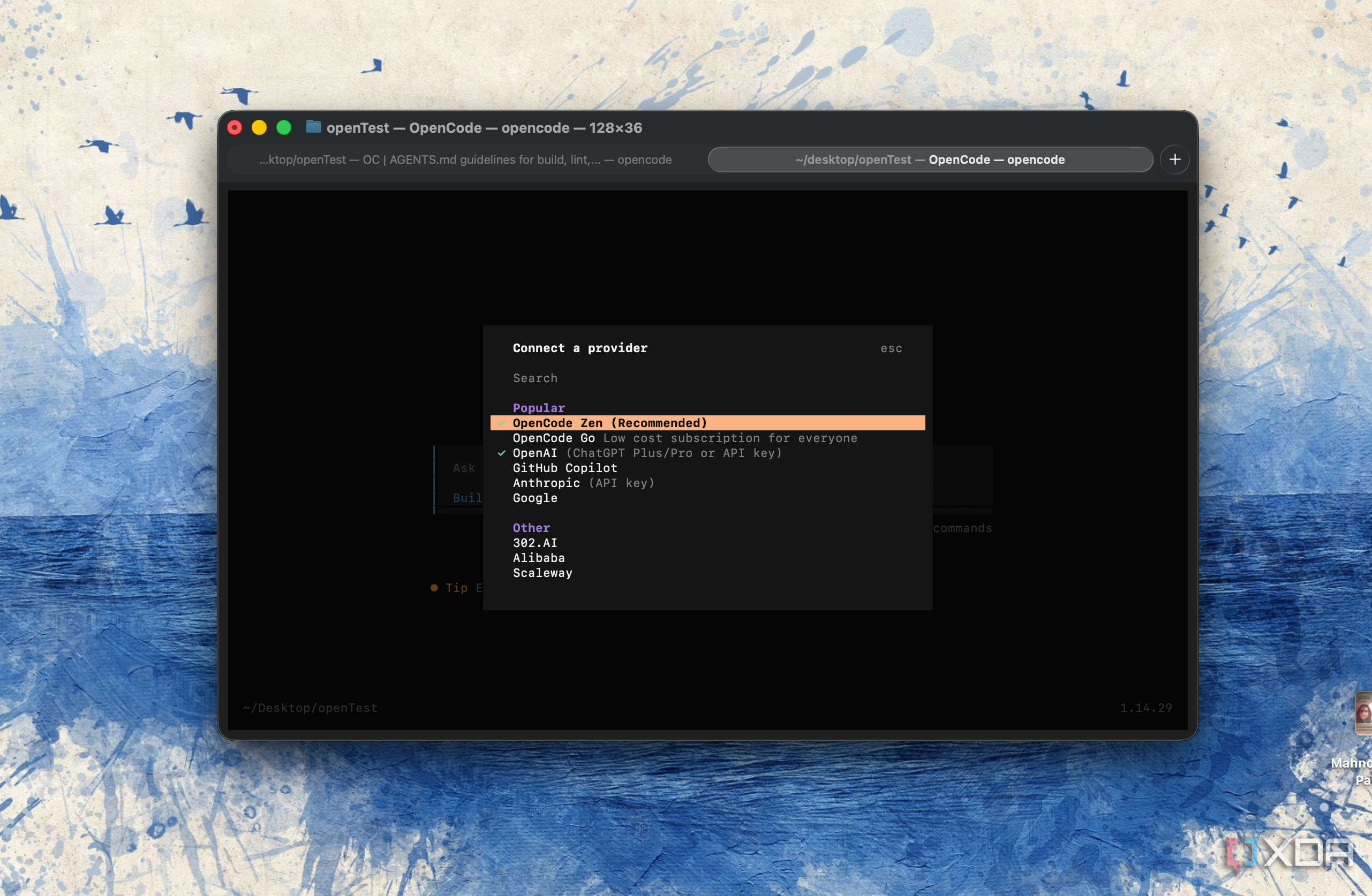Click the Tip label behind the dialog

pos(456,588)
